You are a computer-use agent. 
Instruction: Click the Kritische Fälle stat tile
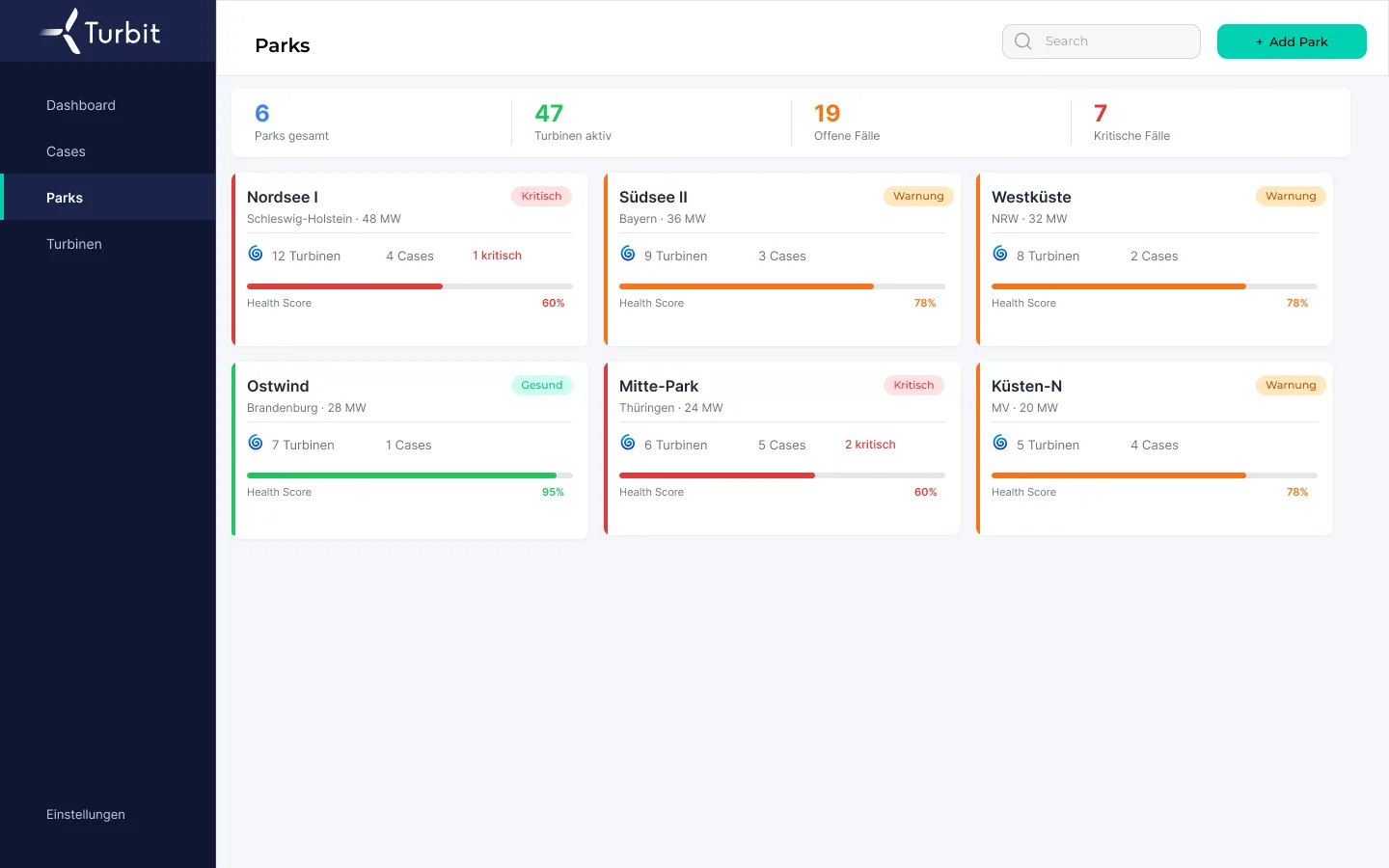pos(1210,122)
